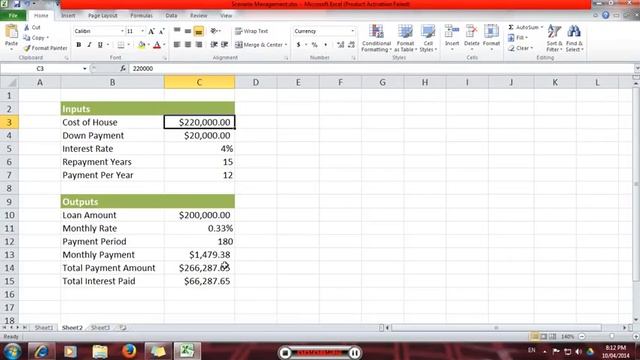
Task: Increase decimal places icon
Action: coord(340,44)
